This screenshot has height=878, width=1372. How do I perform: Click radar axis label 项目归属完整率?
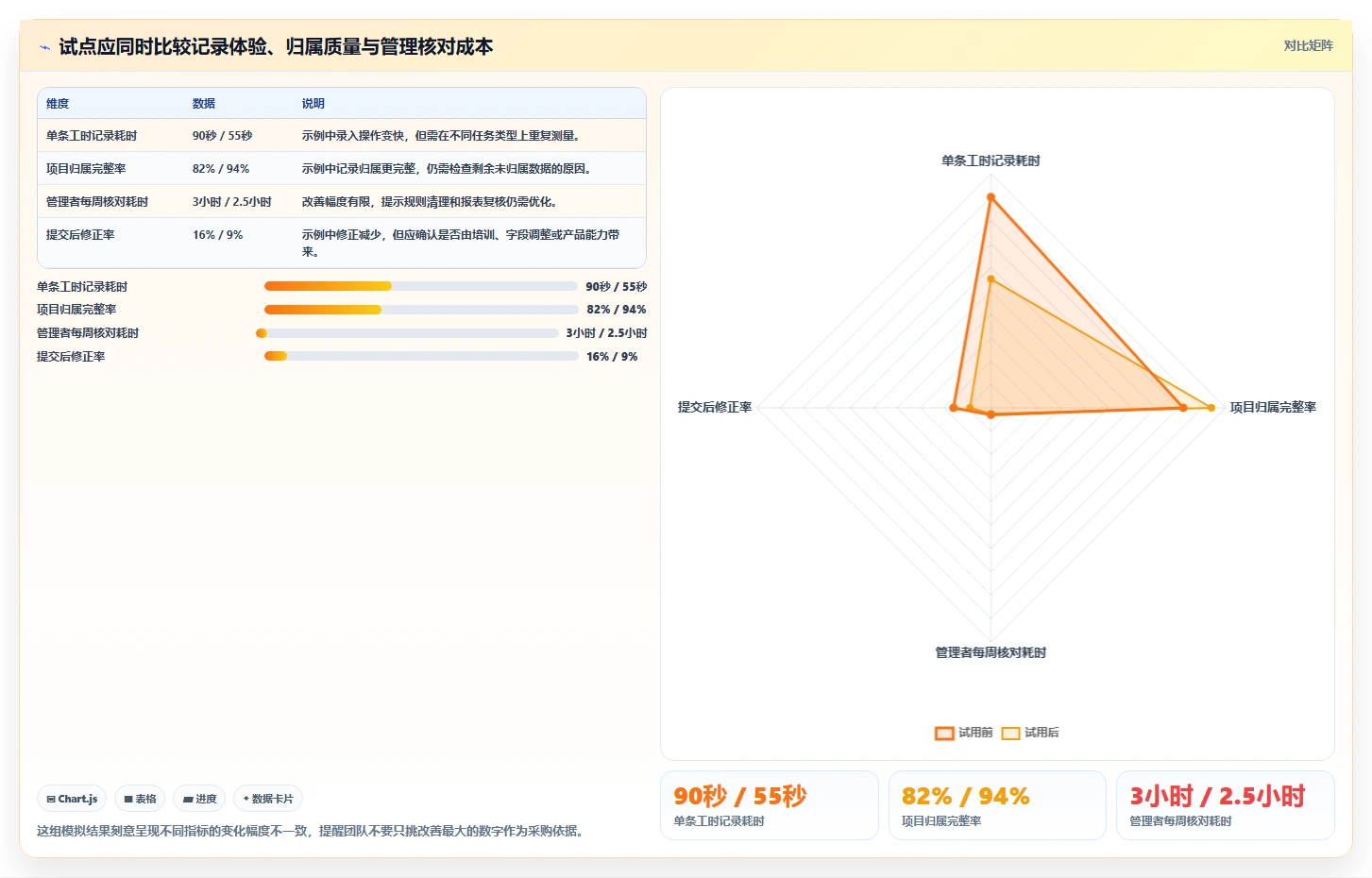[1273, 408]
